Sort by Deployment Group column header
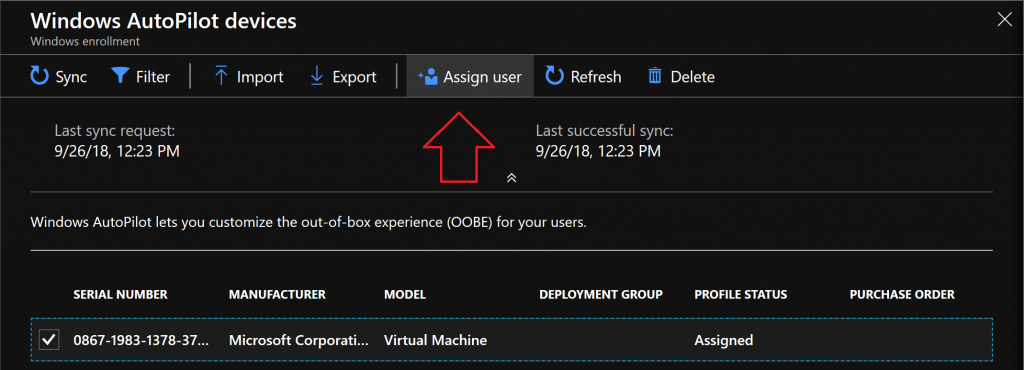 click(x=601, y=295)
